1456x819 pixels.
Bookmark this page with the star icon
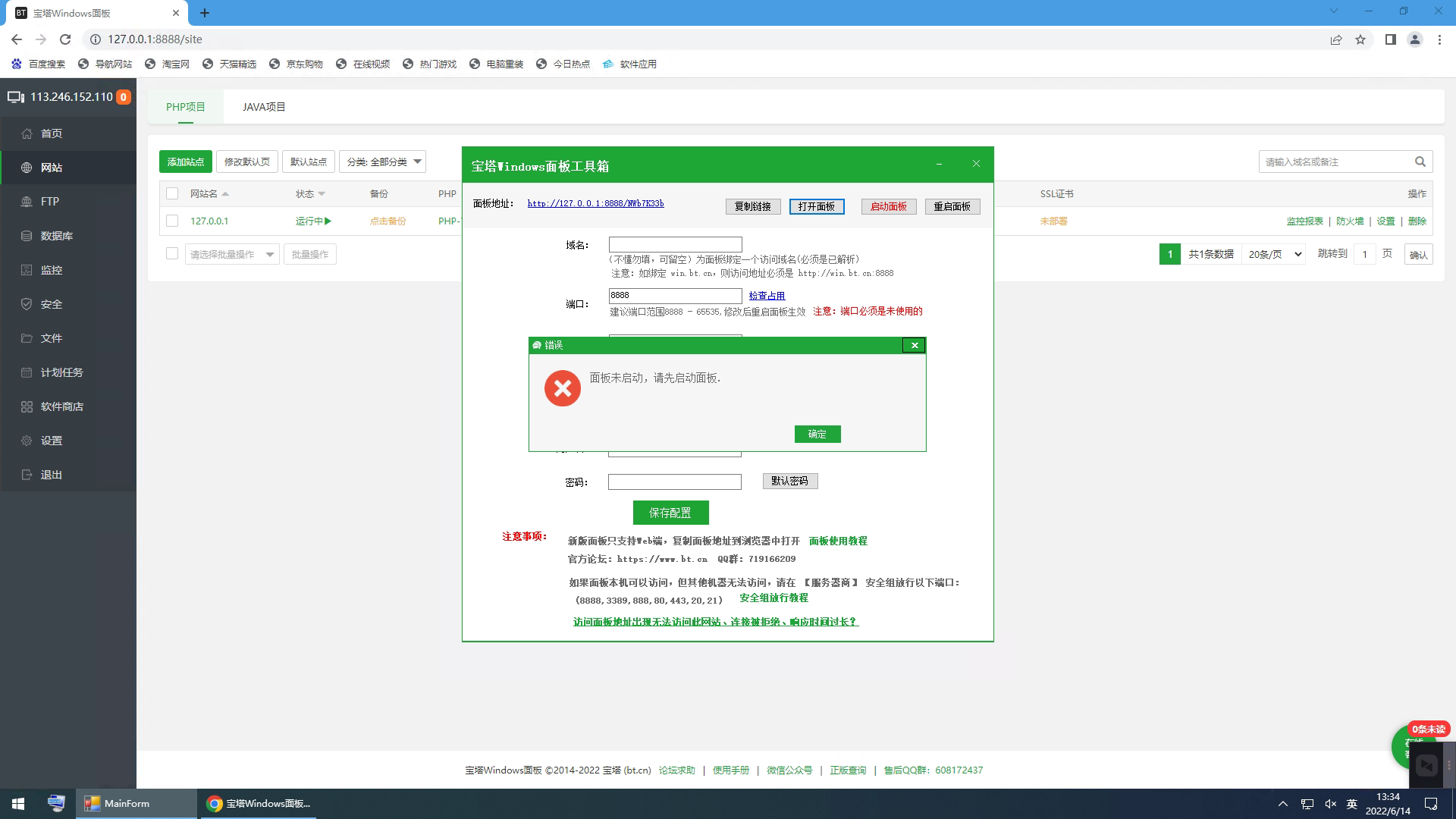tap(1360, 39)
